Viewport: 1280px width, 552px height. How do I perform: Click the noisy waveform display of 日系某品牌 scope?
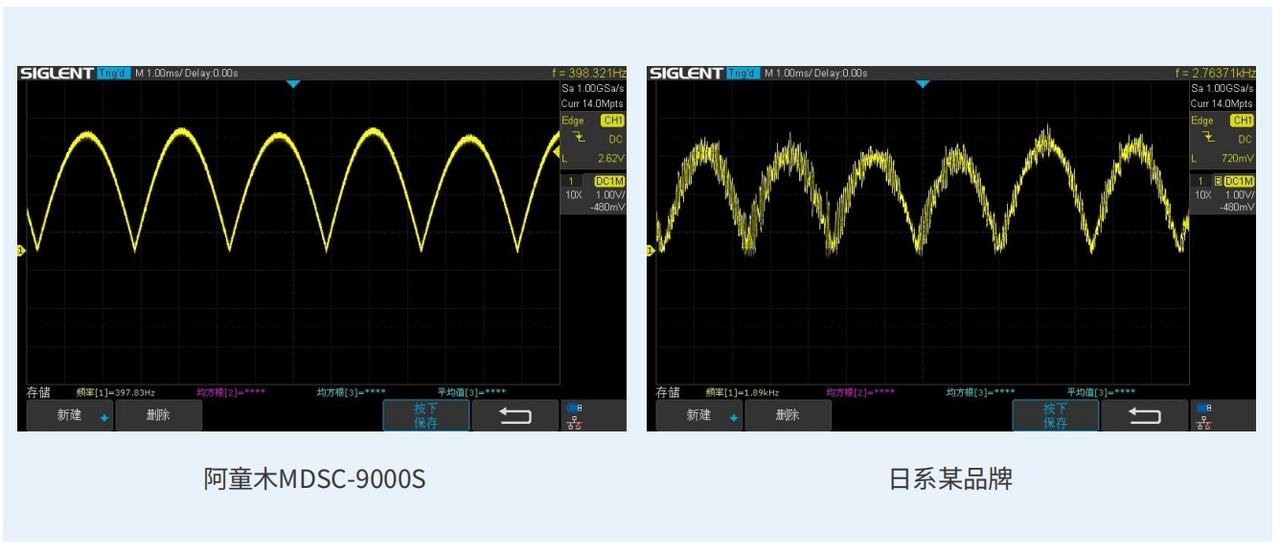pyautogui.click(x=922, y=233)
